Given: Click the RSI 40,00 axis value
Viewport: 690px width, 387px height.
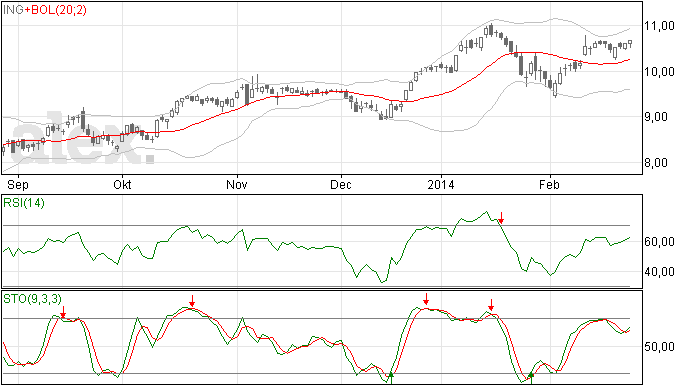Looking at the screenshot, I should (659, 272).
